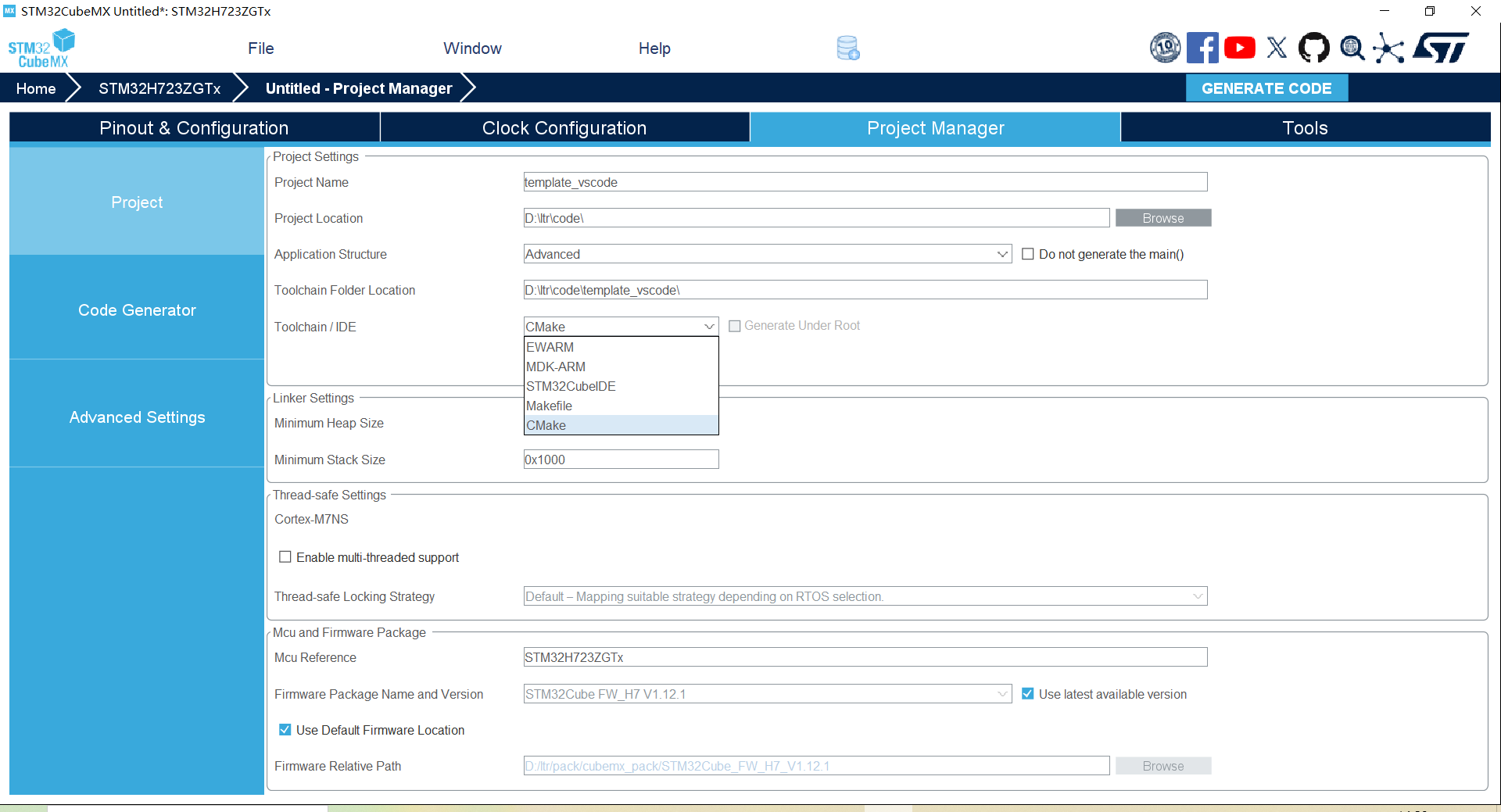Browse for Firmware Relative Path
Image resolution: width=1501 pixels, height=812 pixels.
(x=1163, y=766)
